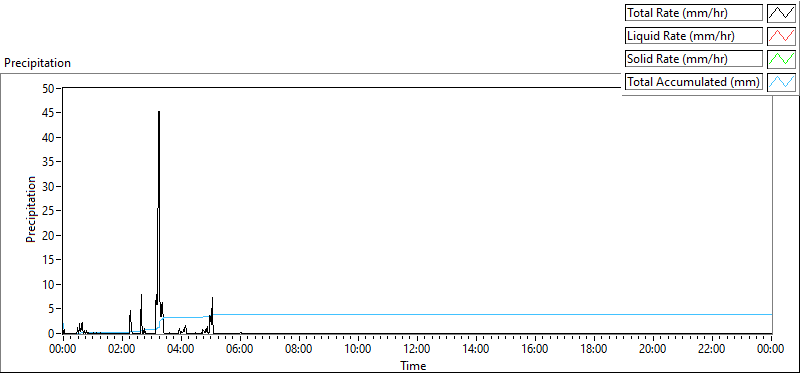Click the 50 value on the y-axis

[48, 88]
